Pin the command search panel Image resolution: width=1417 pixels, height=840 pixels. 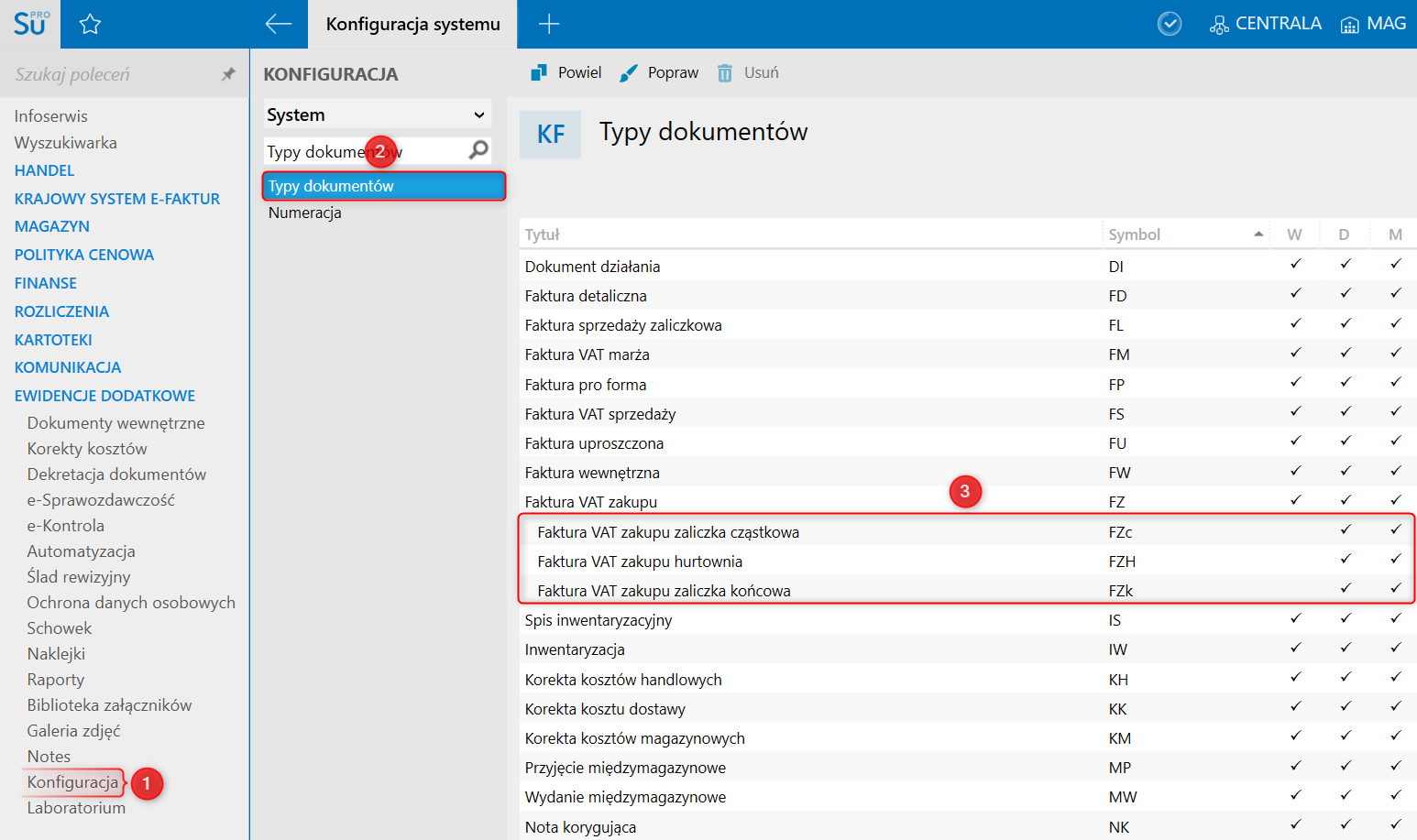click(228, 74)
